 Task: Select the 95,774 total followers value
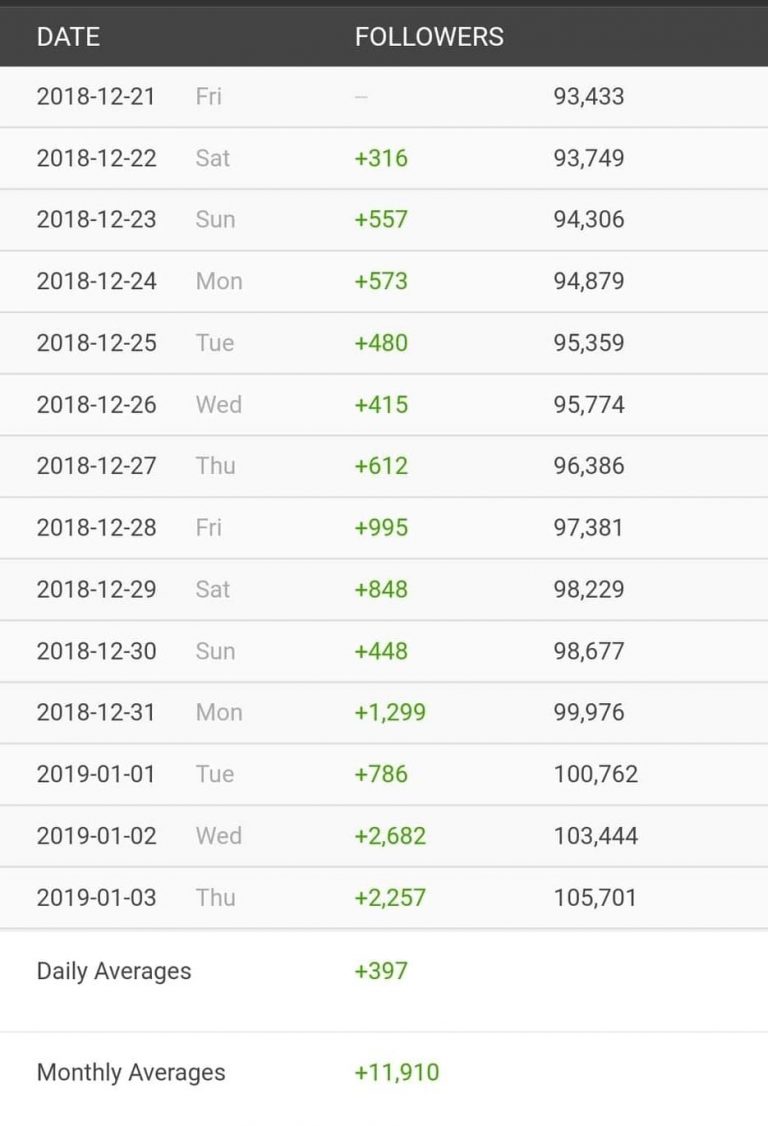(x=588, y=404)
